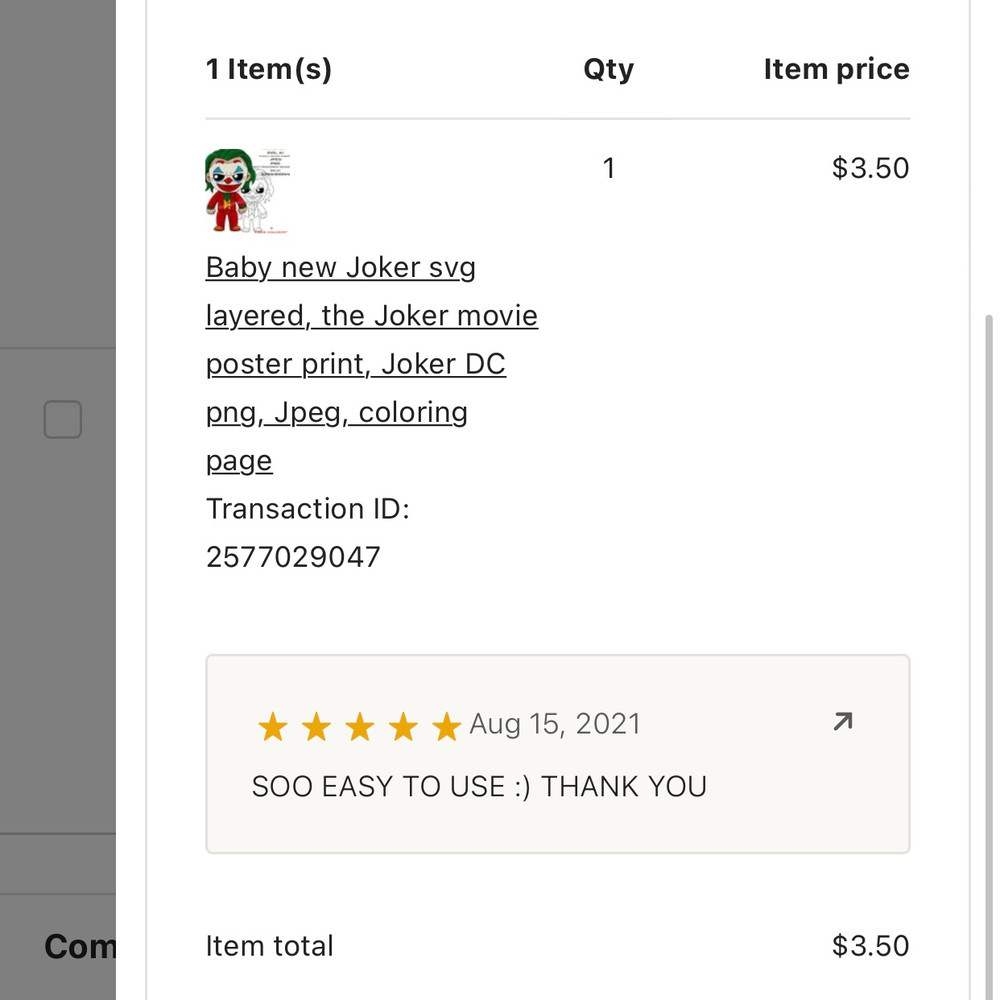This screenshot has height=1000, width=1000.
Task: Tick the checkbox in the dimmed order list
Action: coord(62,420)
